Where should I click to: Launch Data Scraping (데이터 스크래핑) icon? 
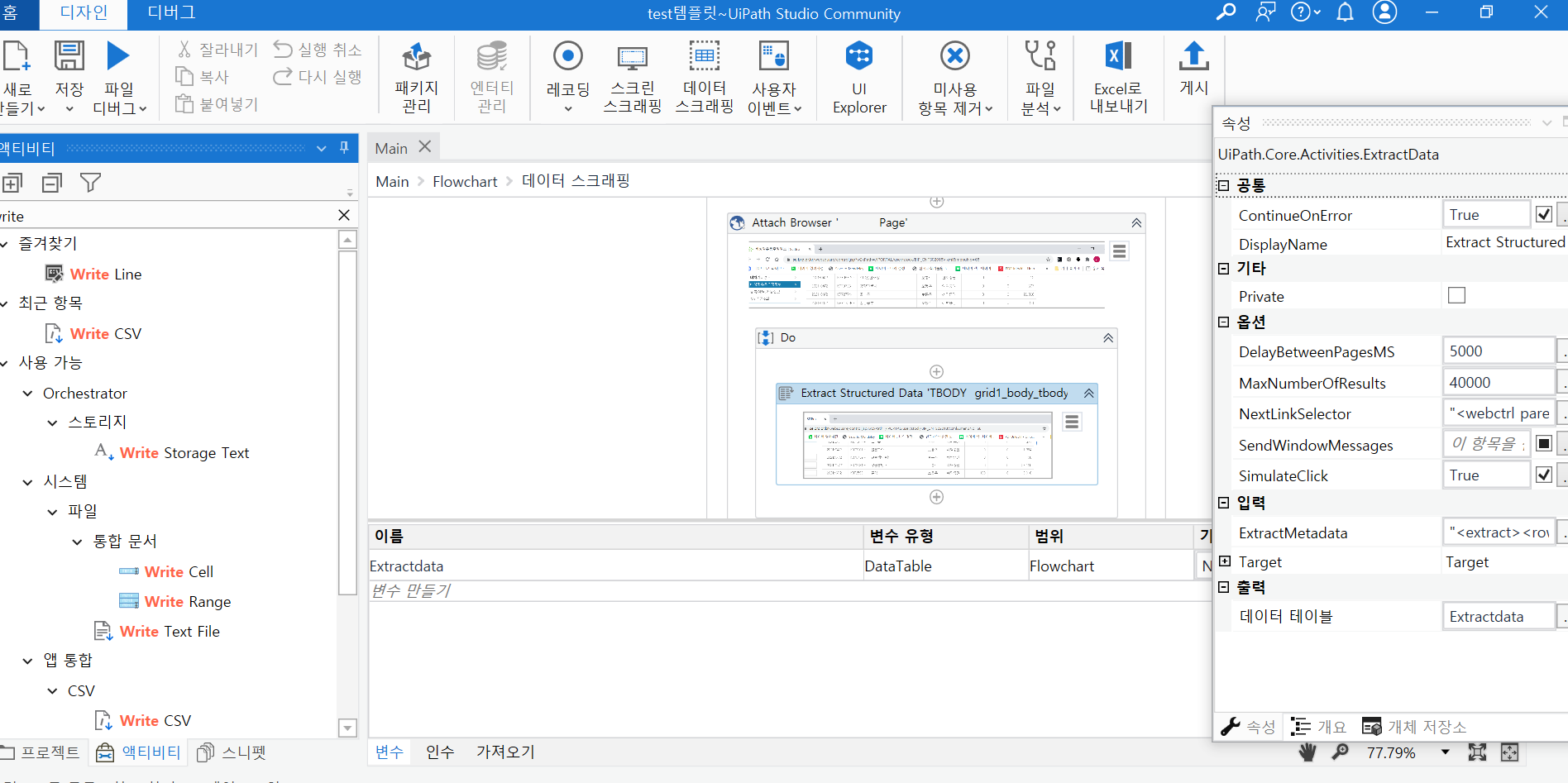(x=704, y=56)
